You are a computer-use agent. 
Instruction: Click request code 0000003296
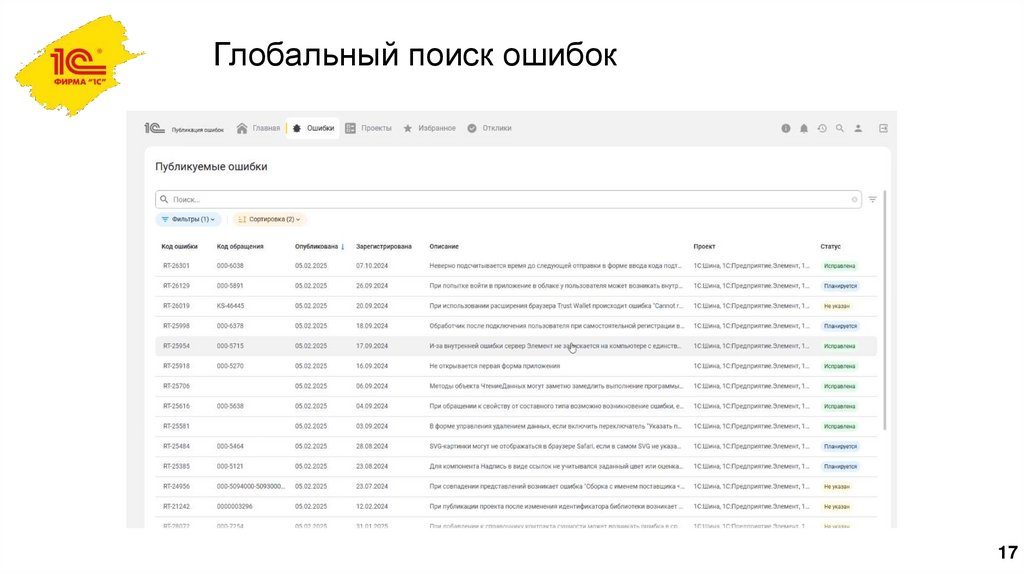[234, 506]
